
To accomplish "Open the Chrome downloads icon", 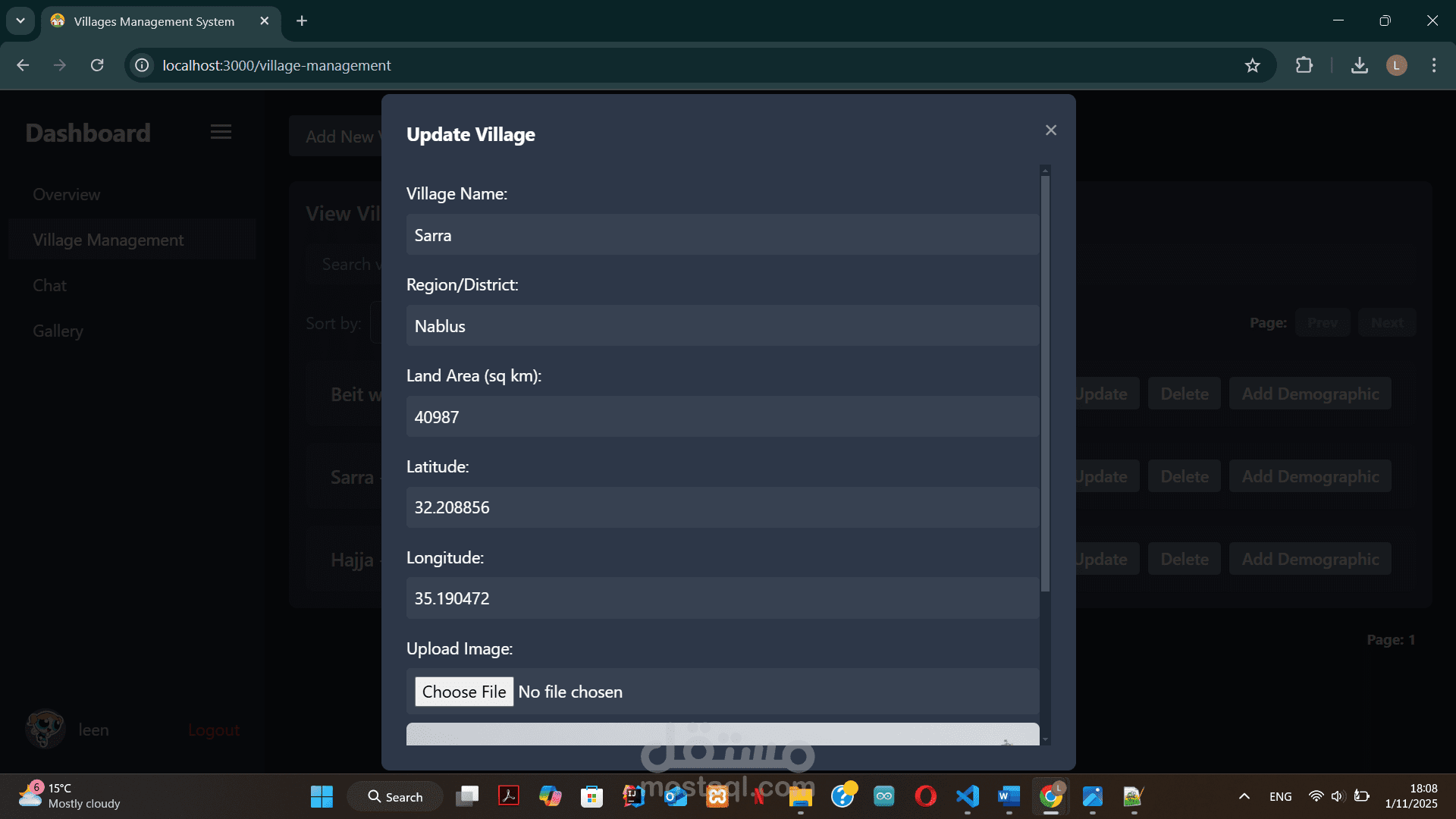I will point(1359,65).
